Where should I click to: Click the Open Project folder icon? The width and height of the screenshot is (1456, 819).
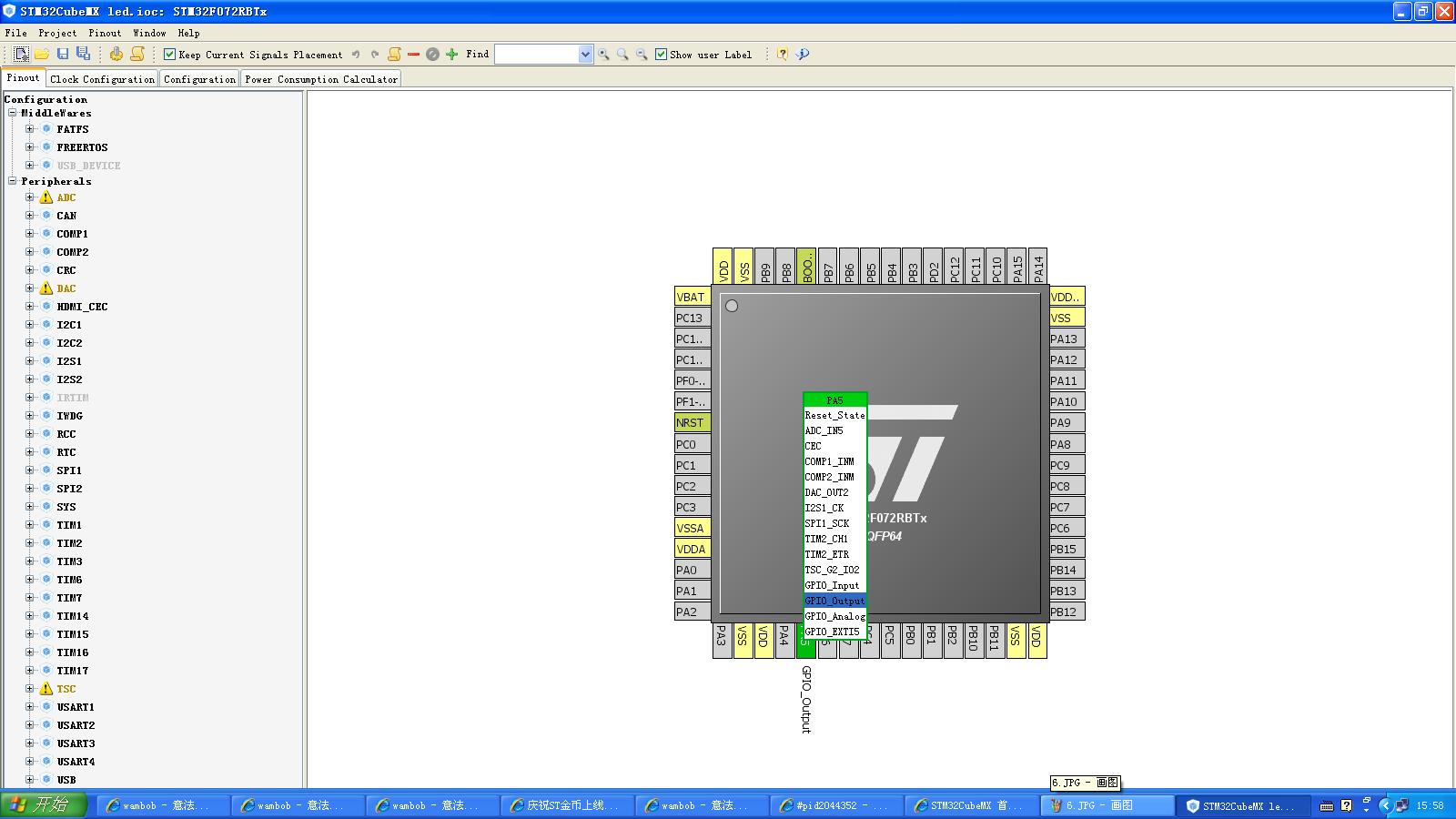[x=42, y=55]
